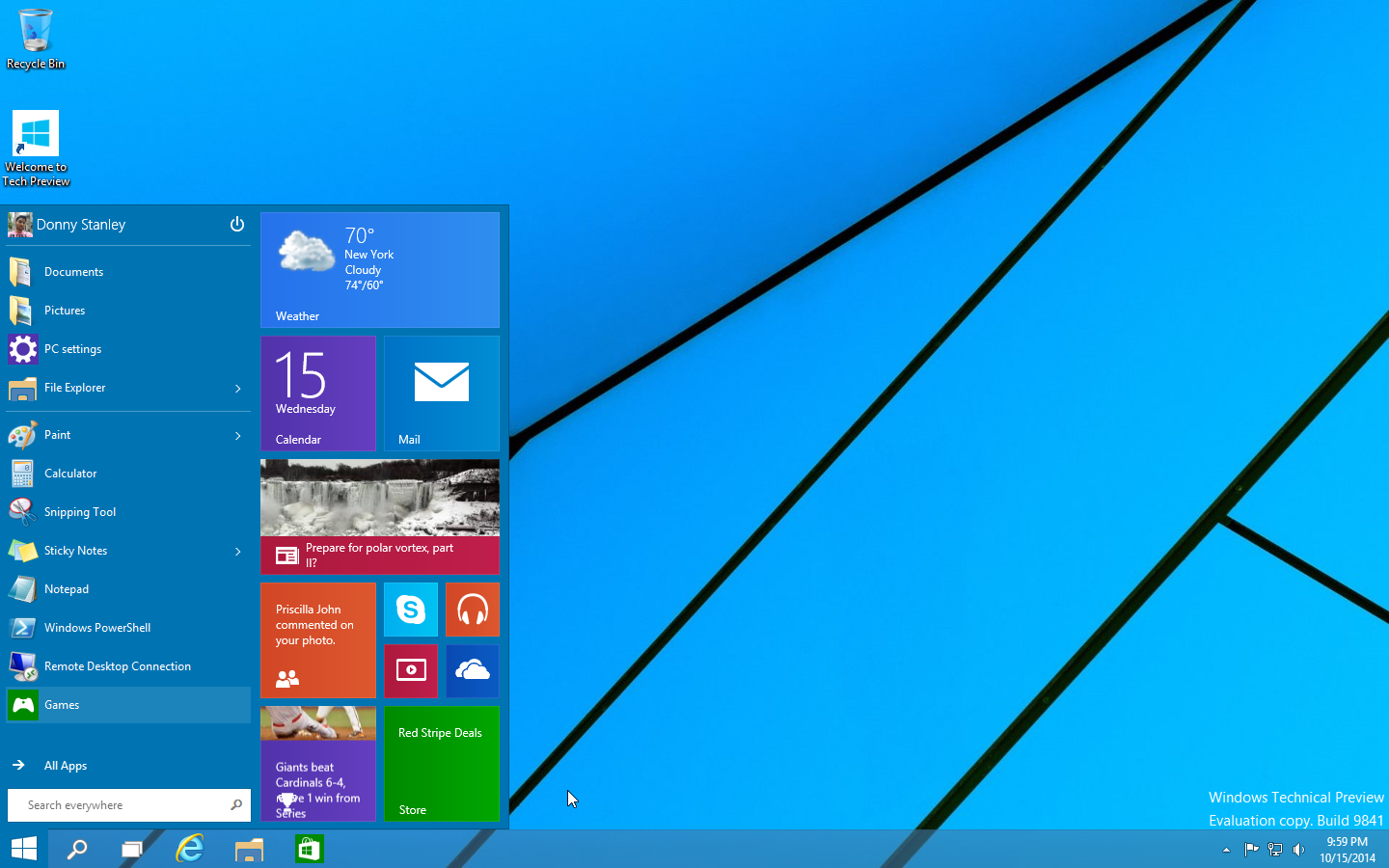Open the Skype tile

click(411, 610)
